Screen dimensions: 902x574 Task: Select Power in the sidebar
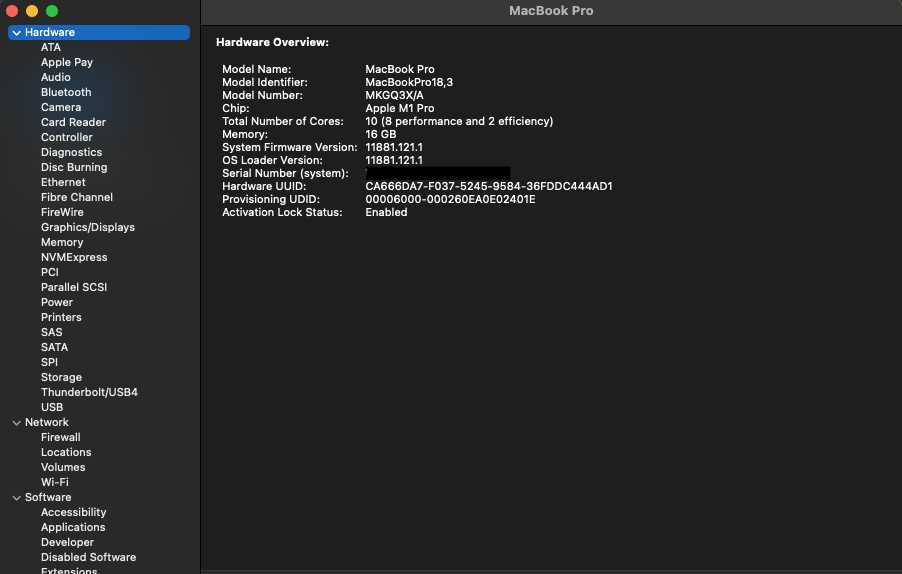[x=57, y=302]
